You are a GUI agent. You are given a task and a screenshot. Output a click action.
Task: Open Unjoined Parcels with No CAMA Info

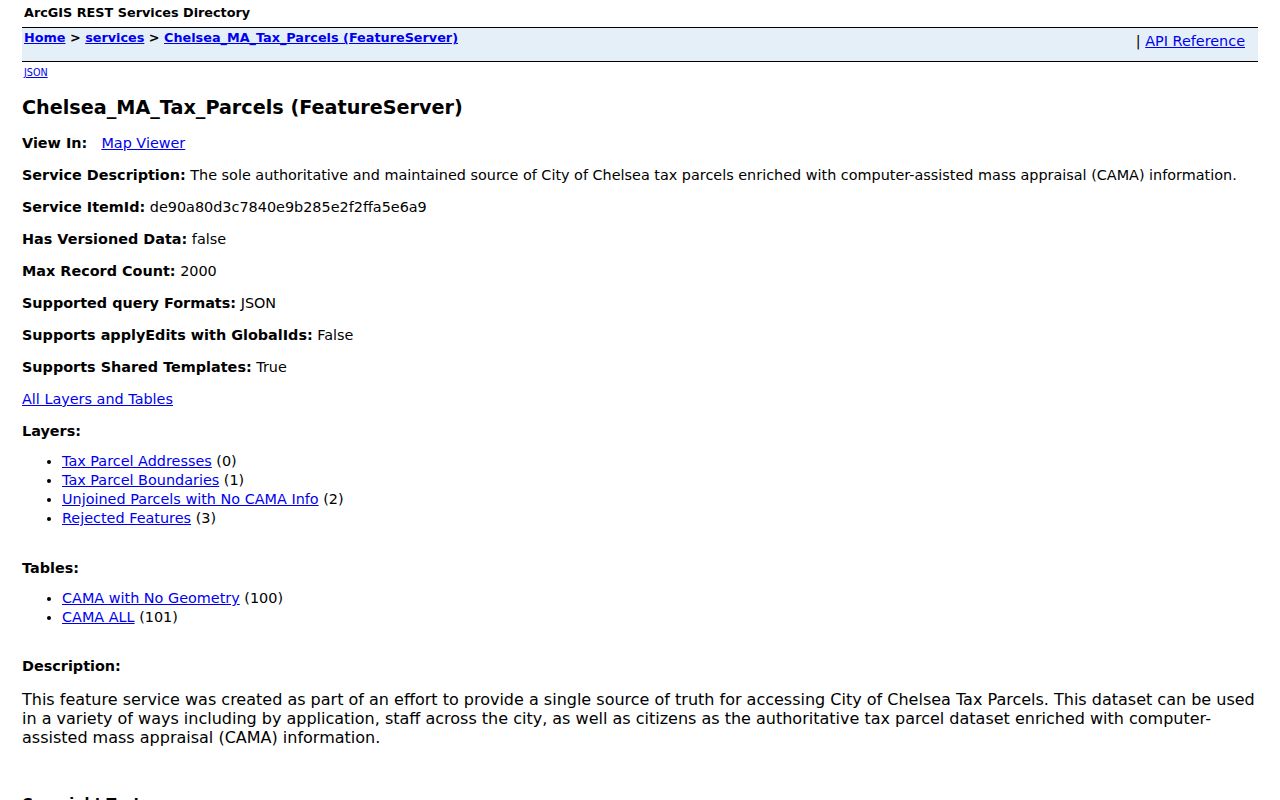point(190,499)
